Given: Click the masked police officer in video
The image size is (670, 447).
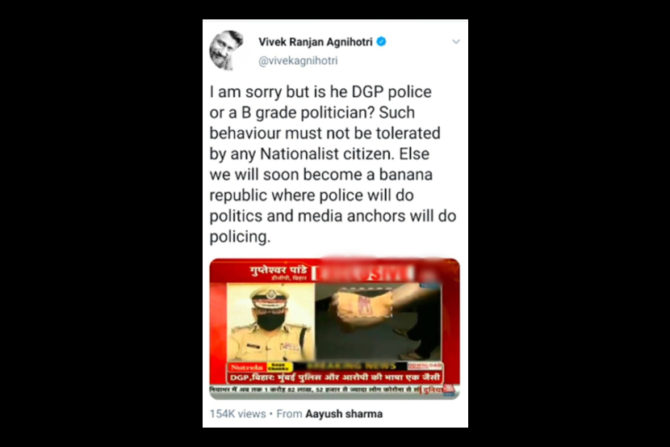Looking at the screenshot, I should click(271, 322).
